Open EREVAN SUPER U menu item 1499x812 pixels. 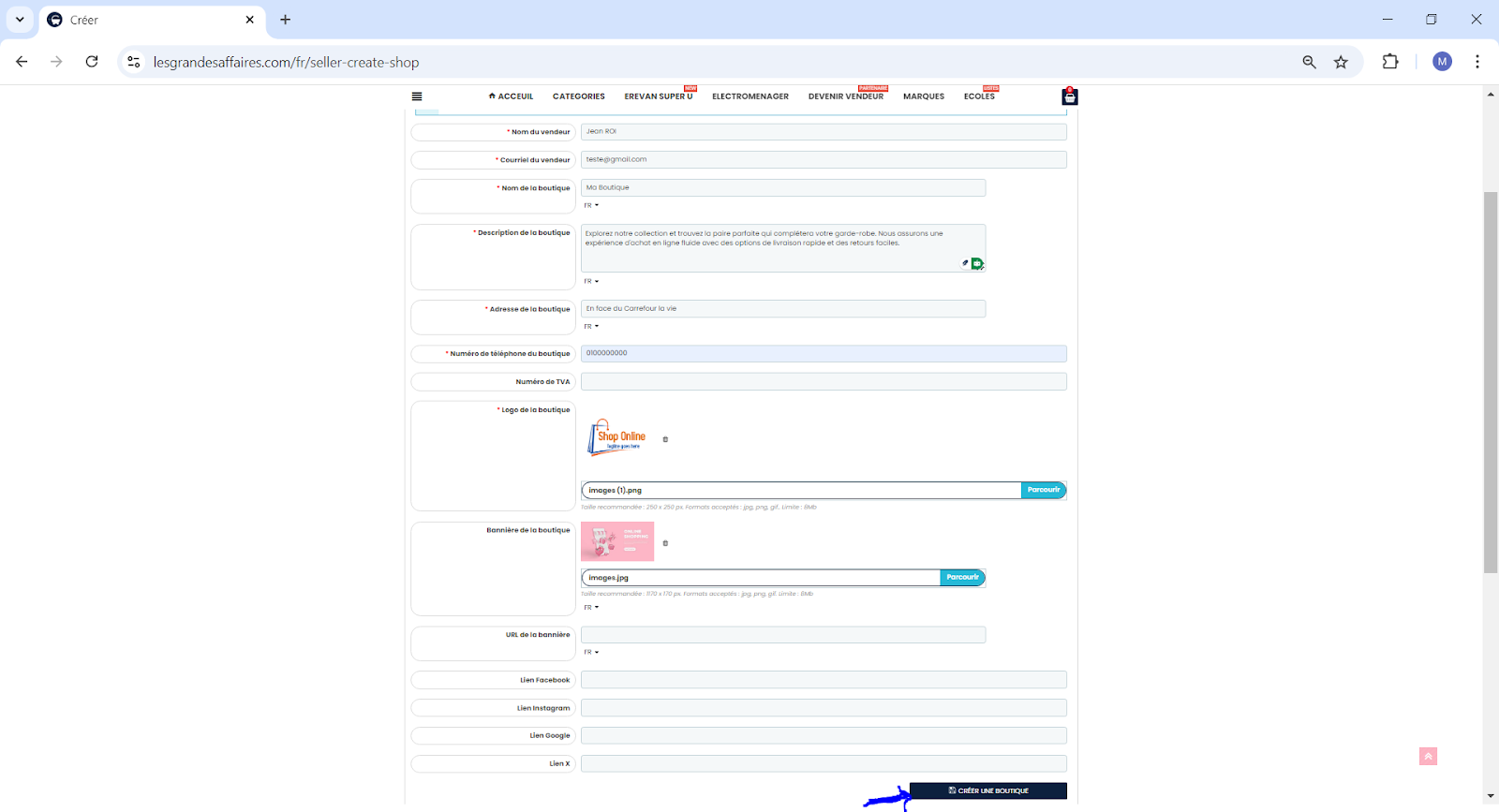click(x=659, y=96)
